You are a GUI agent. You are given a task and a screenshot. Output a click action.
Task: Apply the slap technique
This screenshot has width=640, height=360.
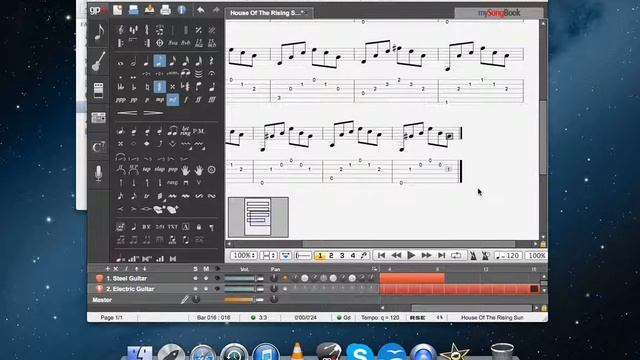(160, 169)
